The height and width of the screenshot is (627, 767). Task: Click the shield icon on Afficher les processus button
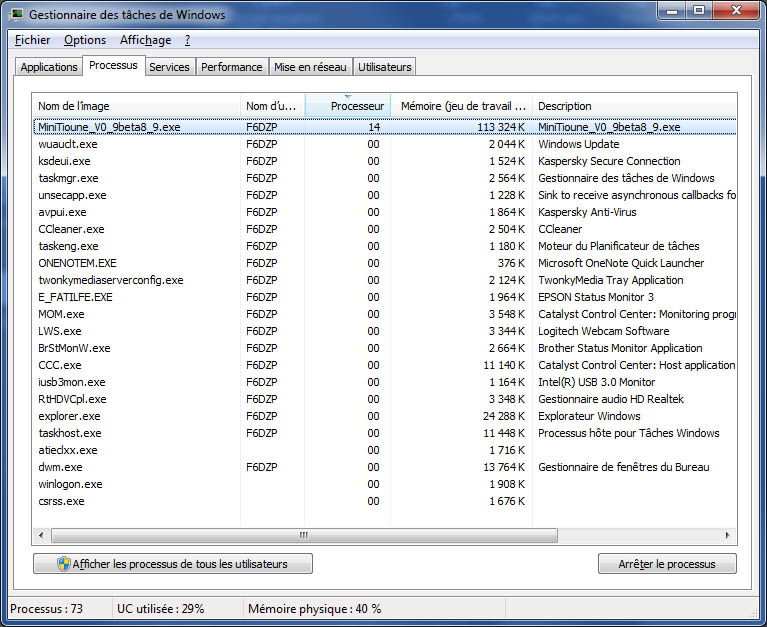coord(64,564)
